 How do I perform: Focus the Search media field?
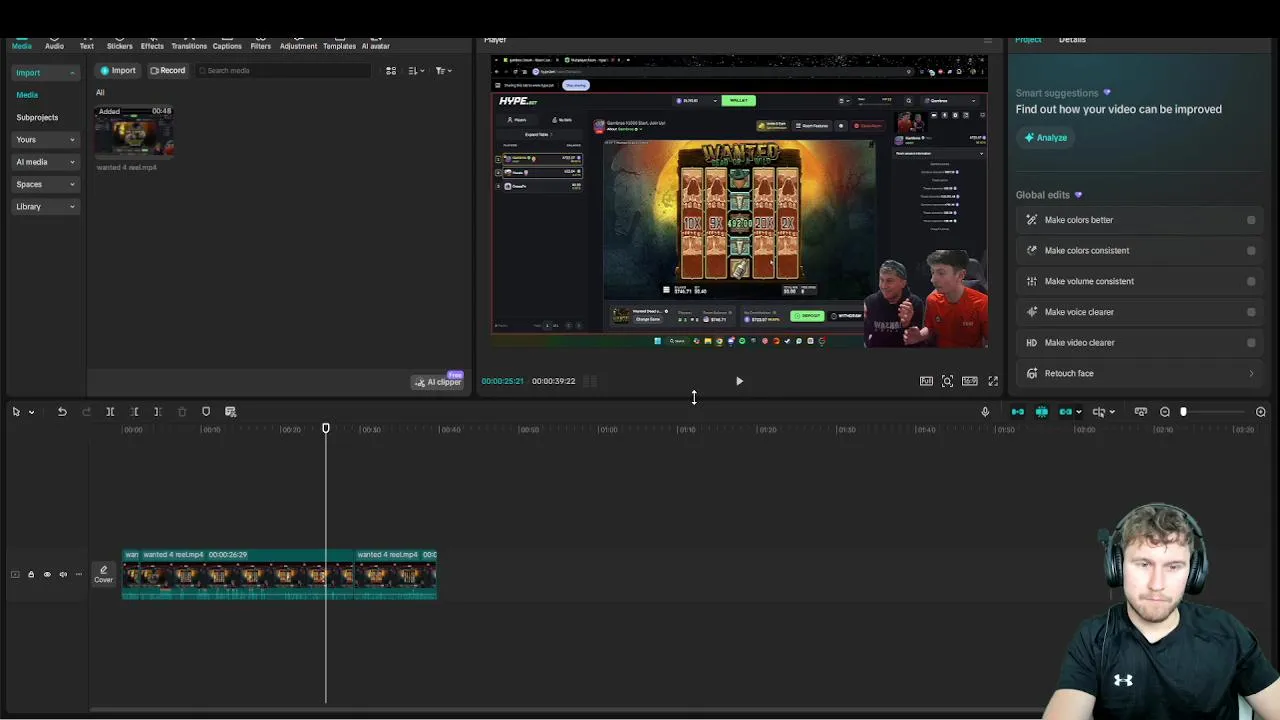click(283, 70)
